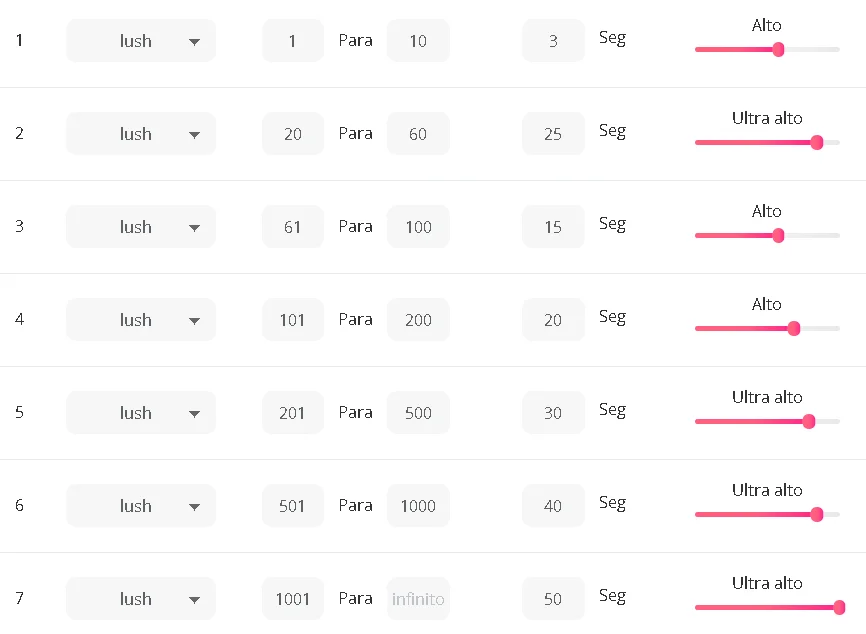Click the Ultra alto slider handle in row 7
The image size is (866, 634).
click(x=839, y=607)
